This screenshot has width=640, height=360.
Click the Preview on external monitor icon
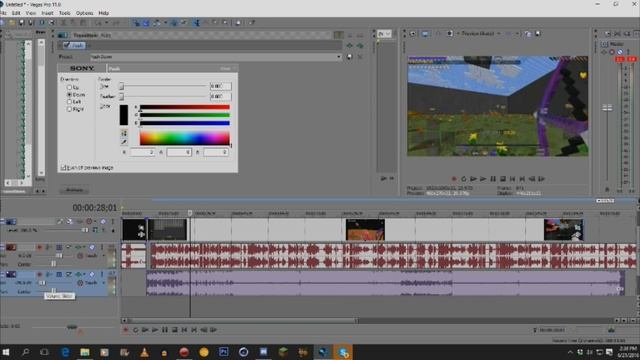425,34
